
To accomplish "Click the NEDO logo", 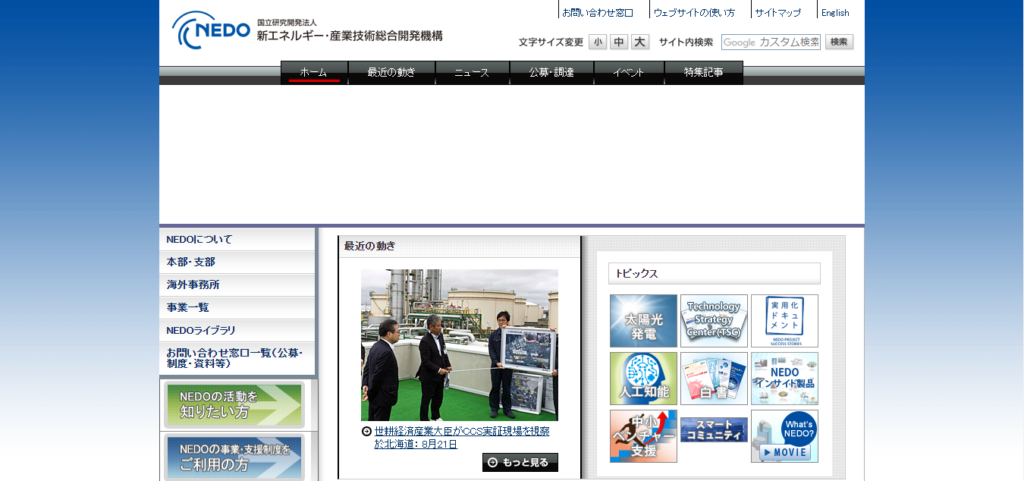I will click(211, 29).
